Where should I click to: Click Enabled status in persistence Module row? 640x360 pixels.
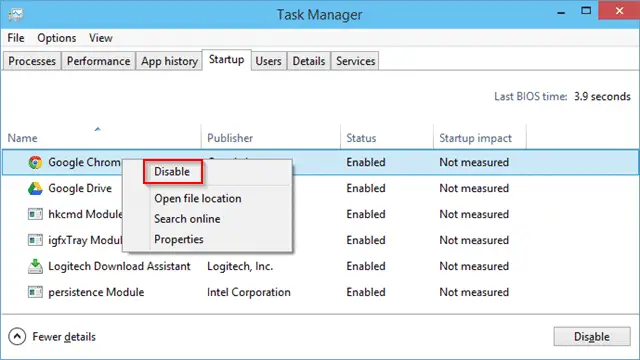(x=366, y=292)
